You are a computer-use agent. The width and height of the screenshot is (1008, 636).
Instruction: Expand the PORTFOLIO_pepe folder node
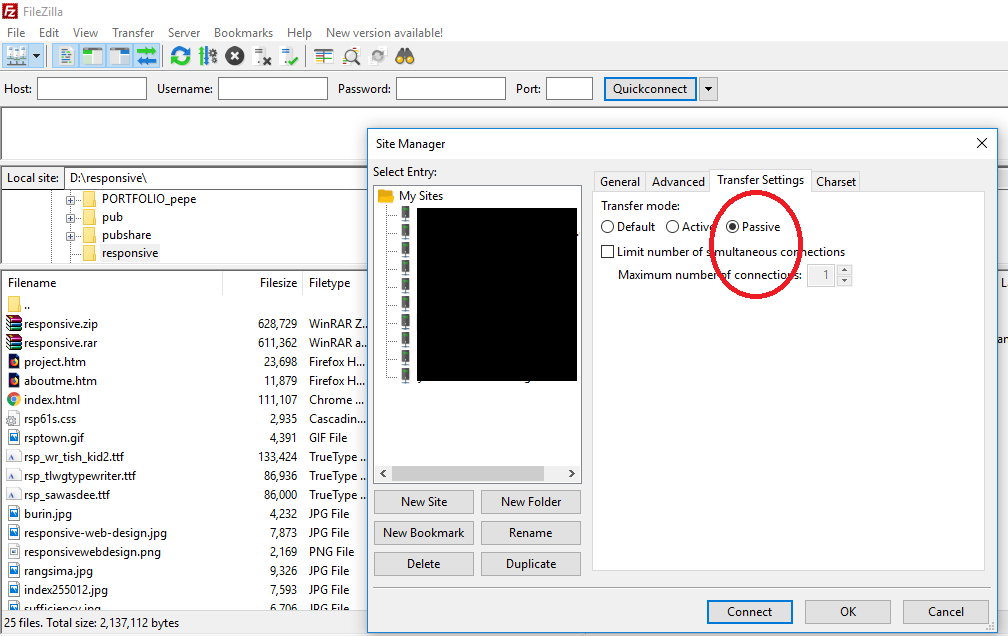point(71,199)
